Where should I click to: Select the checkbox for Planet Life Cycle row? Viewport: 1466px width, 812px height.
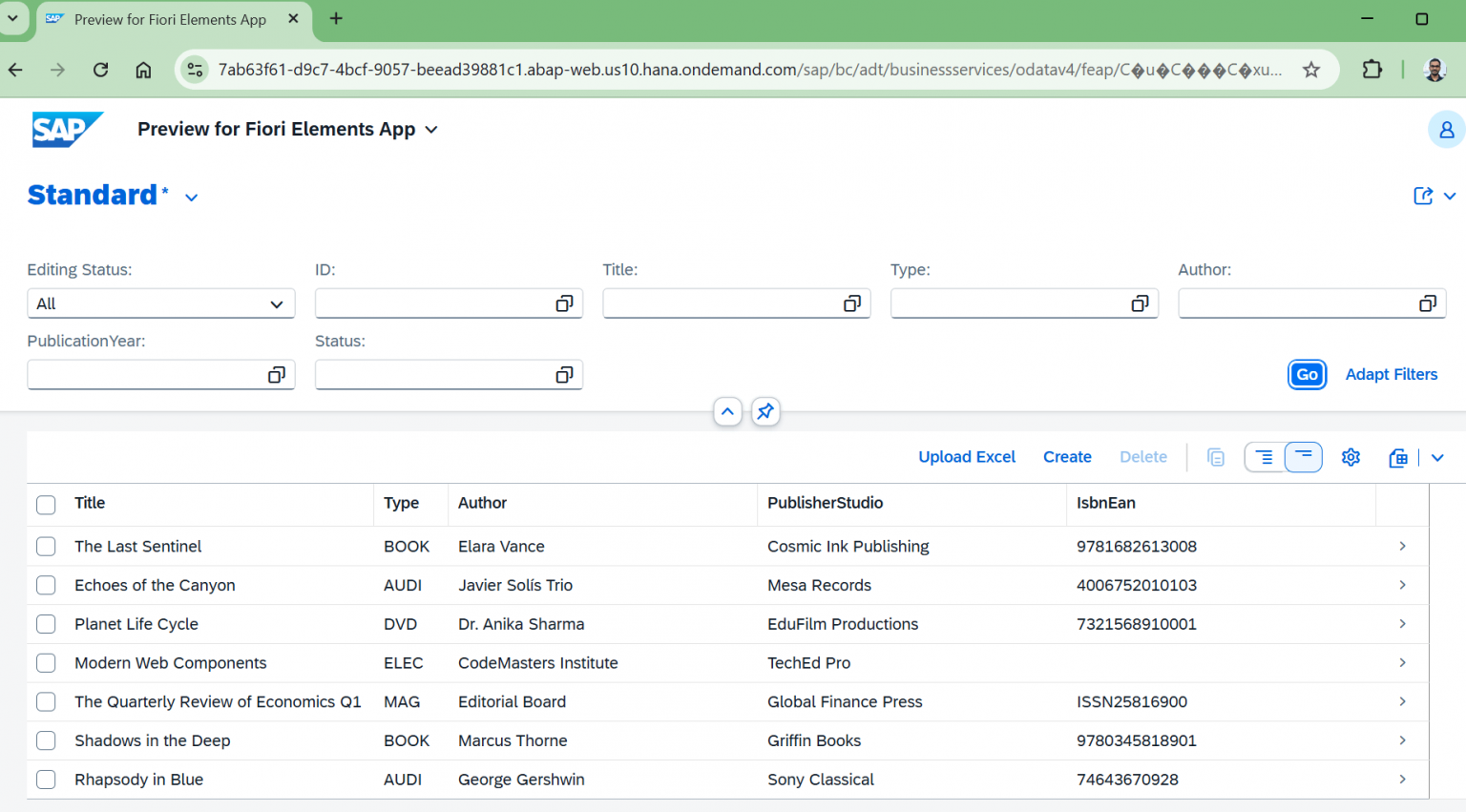[x=45, y=624]
